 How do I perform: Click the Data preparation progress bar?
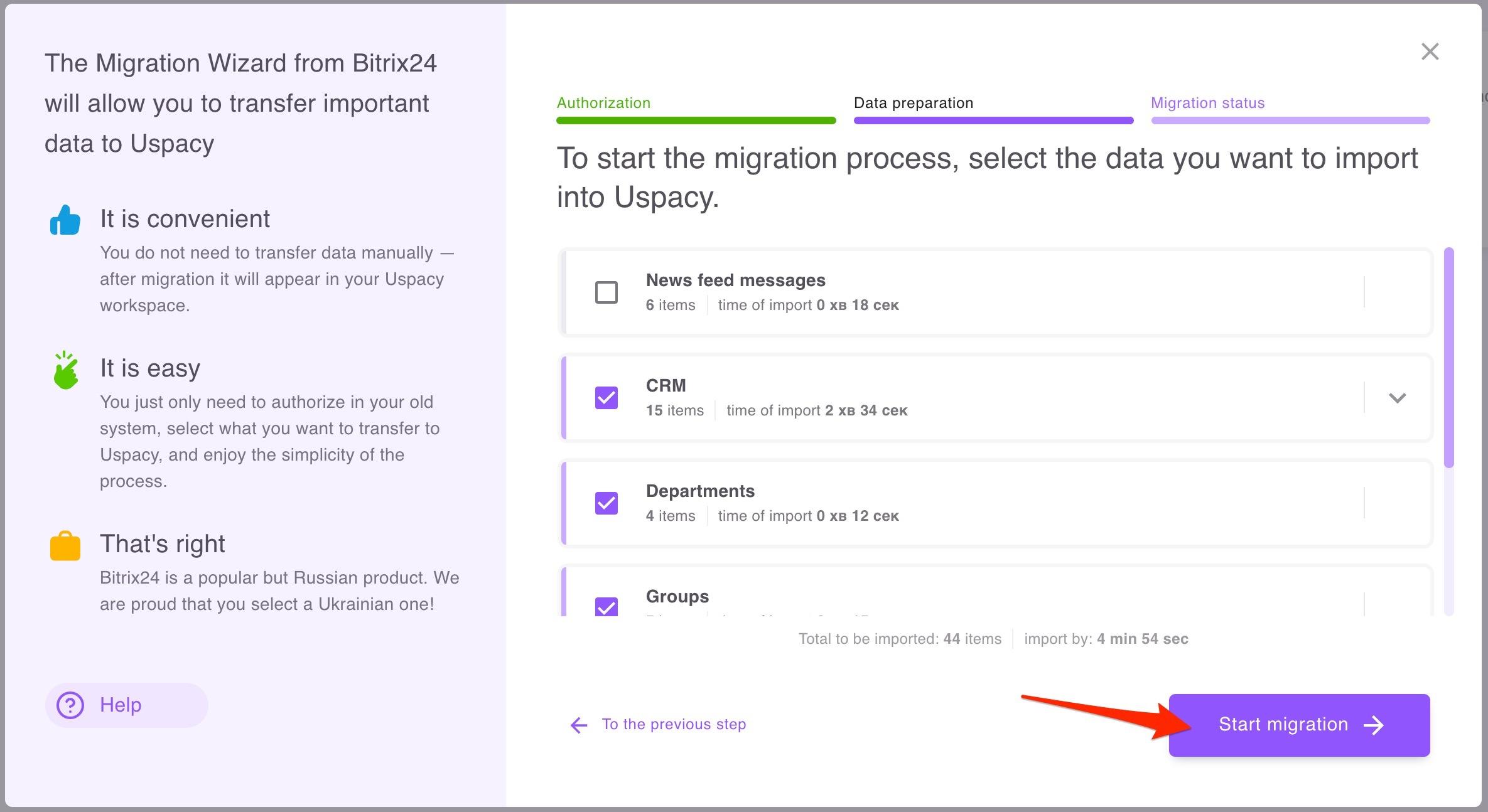coord(992,120)
